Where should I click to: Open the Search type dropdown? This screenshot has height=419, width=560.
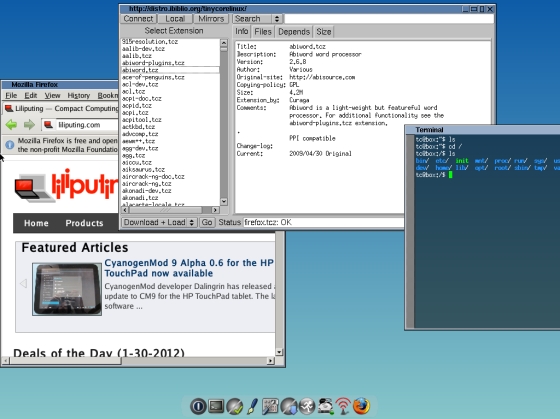coord(257,19)
